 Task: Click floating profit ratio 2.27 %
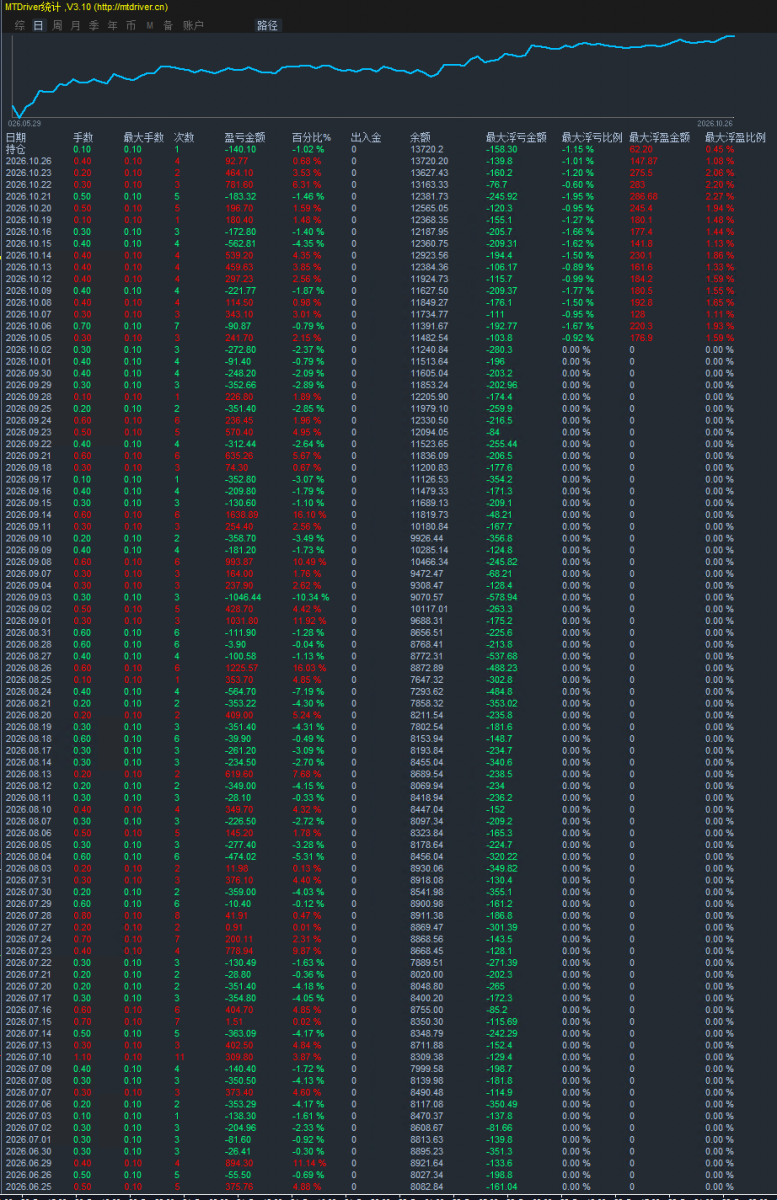pyautogui.click(x=720, y=196)
